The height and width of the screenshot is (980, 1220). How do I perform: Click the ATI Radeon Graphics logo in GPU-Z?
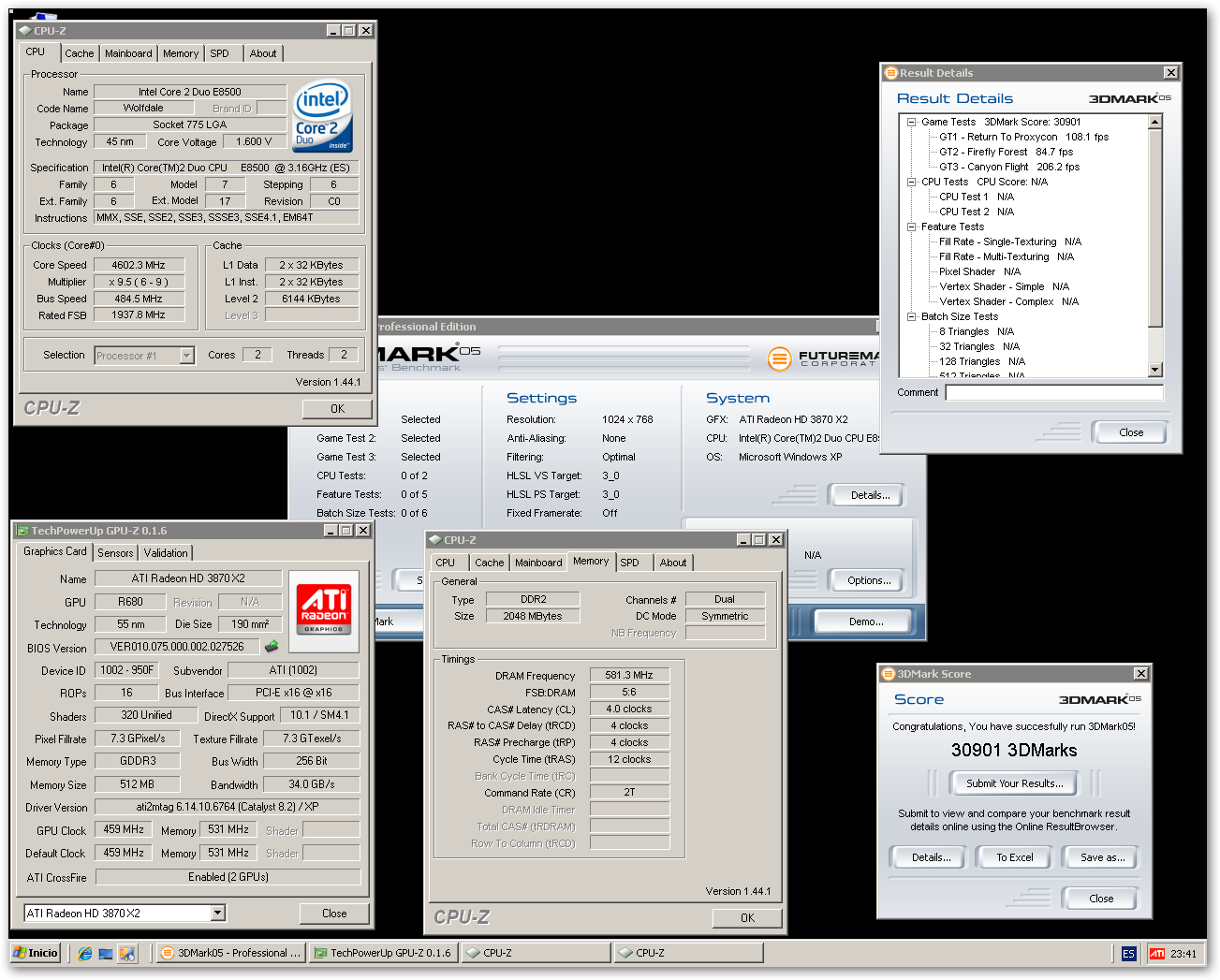(x=324, y=610)
